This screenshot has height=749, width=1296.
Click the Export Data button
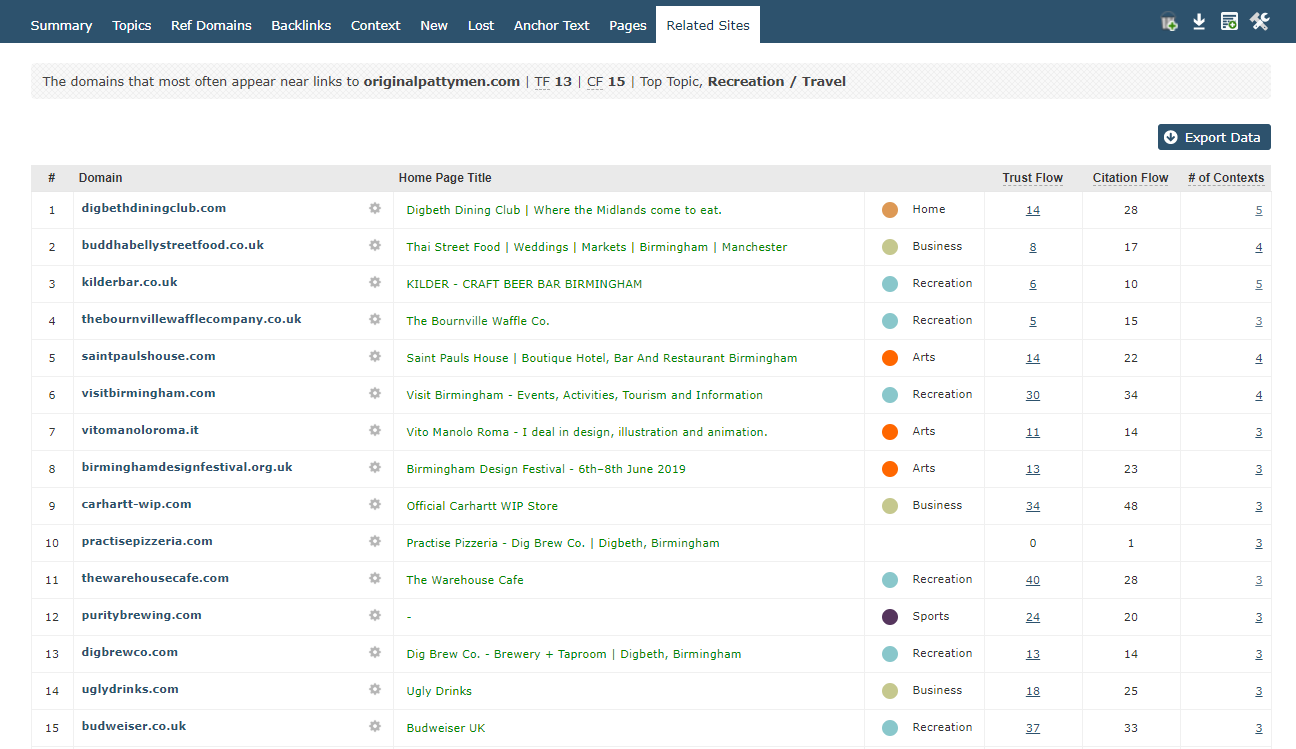(1214, 137)
